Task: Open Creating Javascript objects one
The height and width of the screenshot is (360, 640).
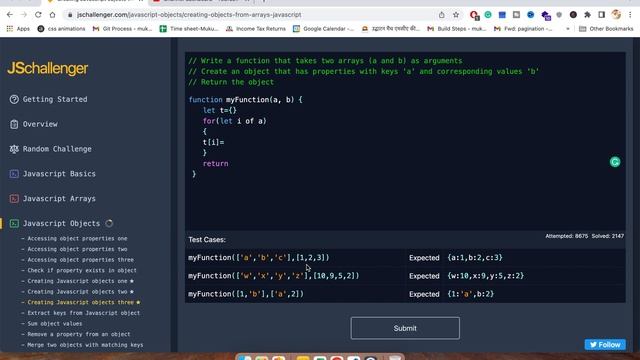Action: 78,281
